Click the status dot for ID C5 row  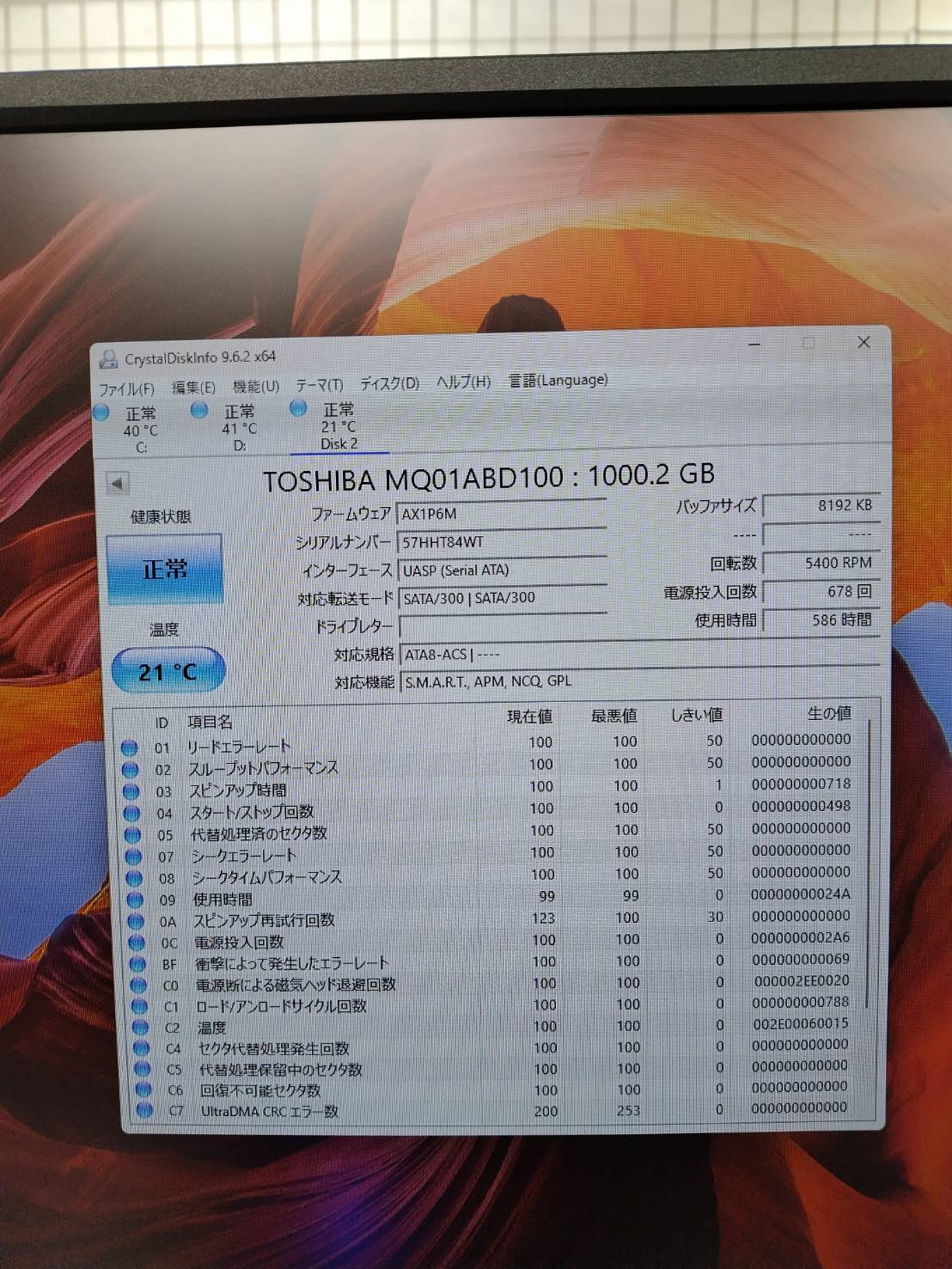click(143, 1069)
